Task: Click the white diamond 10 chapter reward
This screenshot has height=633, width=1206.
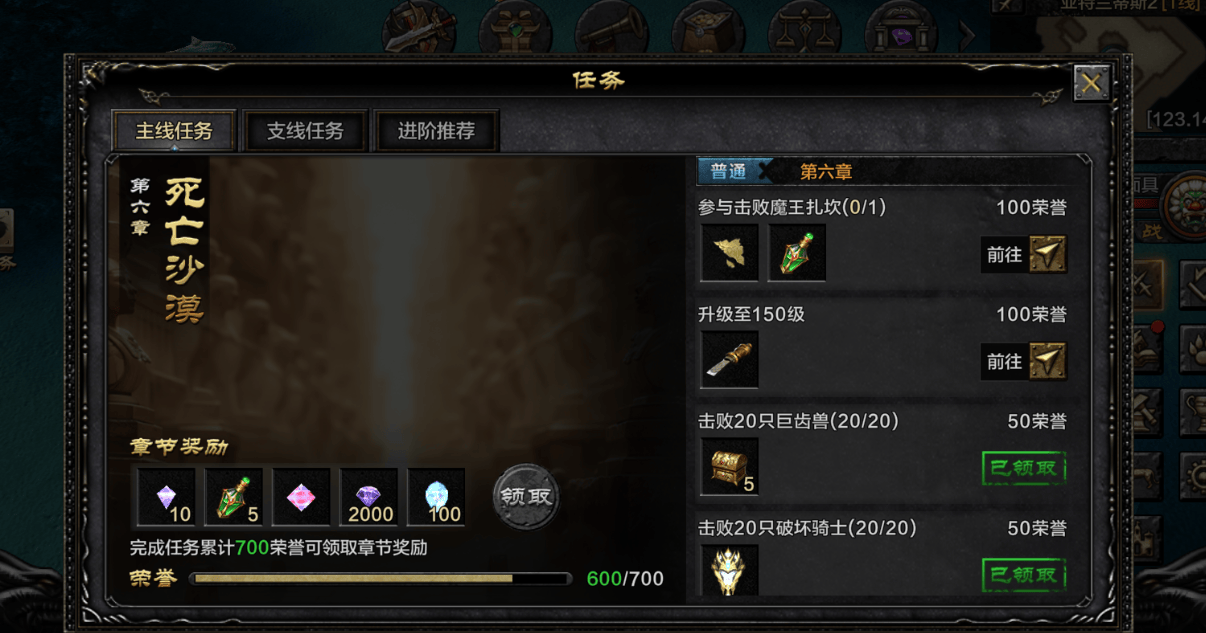Action: coord(166,497)
